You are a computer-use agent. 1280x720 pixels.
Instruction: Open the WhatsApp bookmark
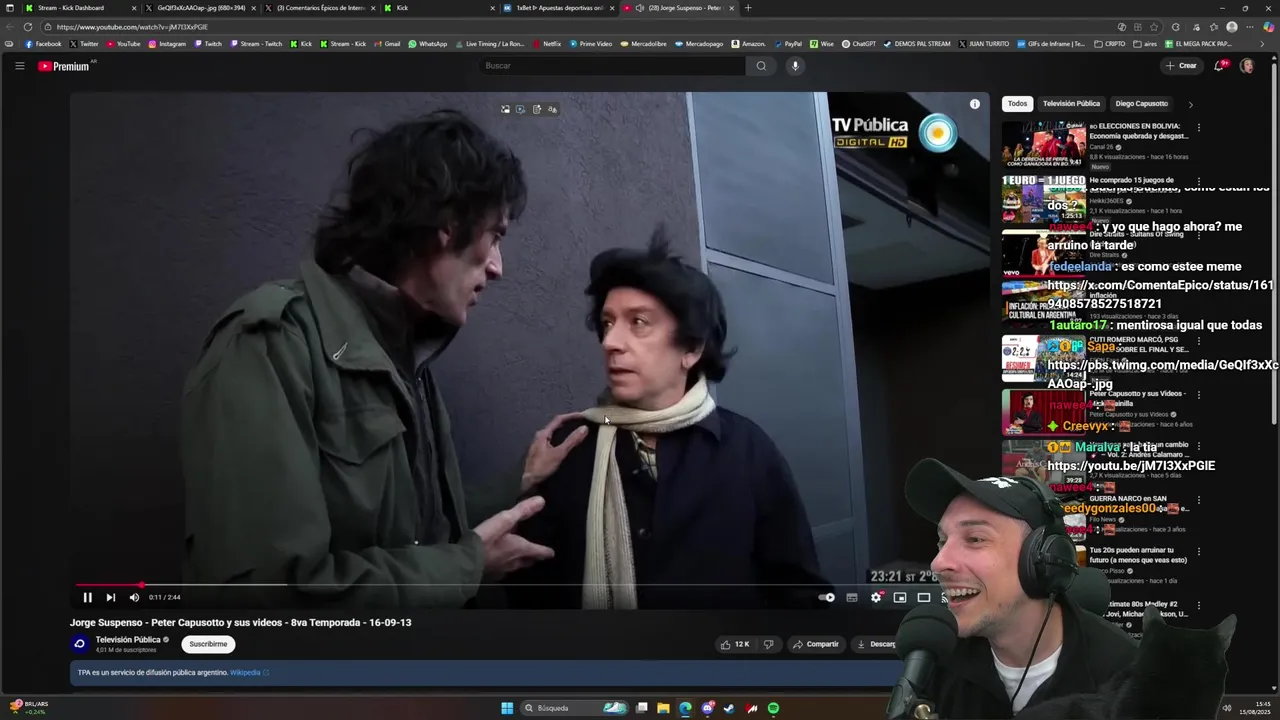427,44
